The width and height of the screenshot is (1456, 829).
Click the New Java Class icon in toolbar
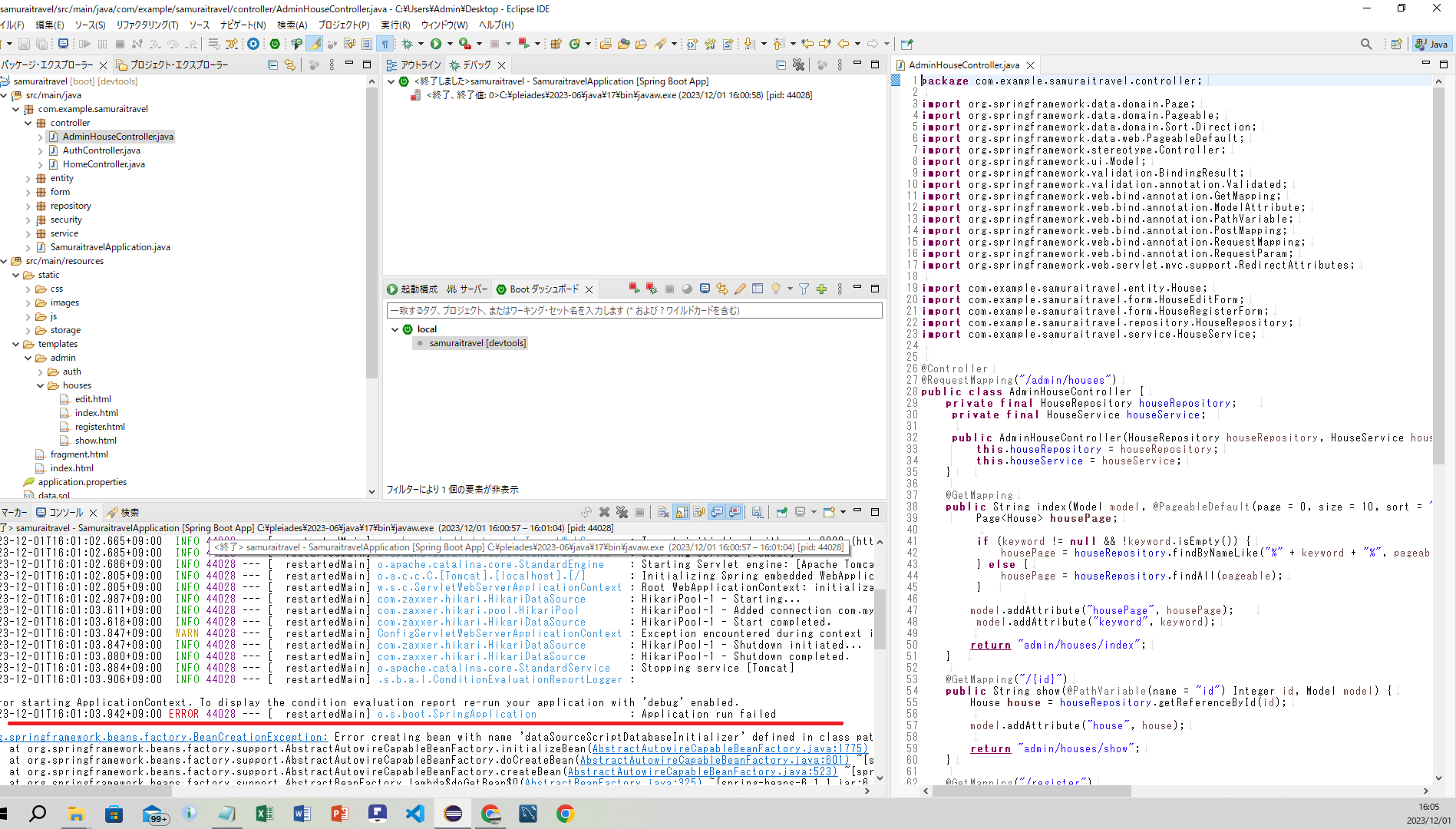coord(574,44)
